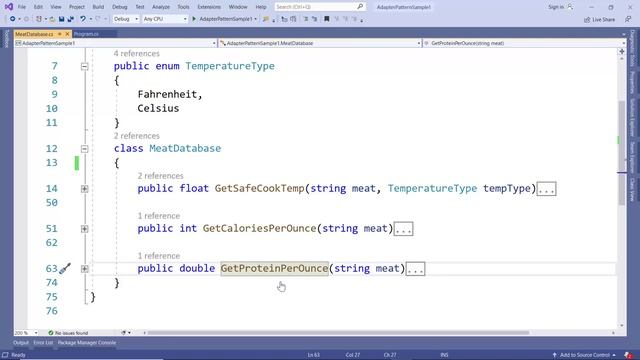Open the Analyze menu
Screen dimensions: 640x360
[161, 7]
